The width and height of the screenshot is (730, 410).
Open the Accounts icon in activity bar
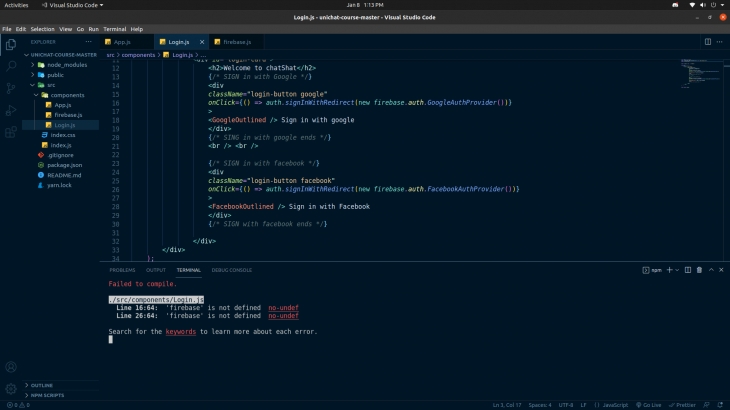pyautogui.click(x=11, y=367)
